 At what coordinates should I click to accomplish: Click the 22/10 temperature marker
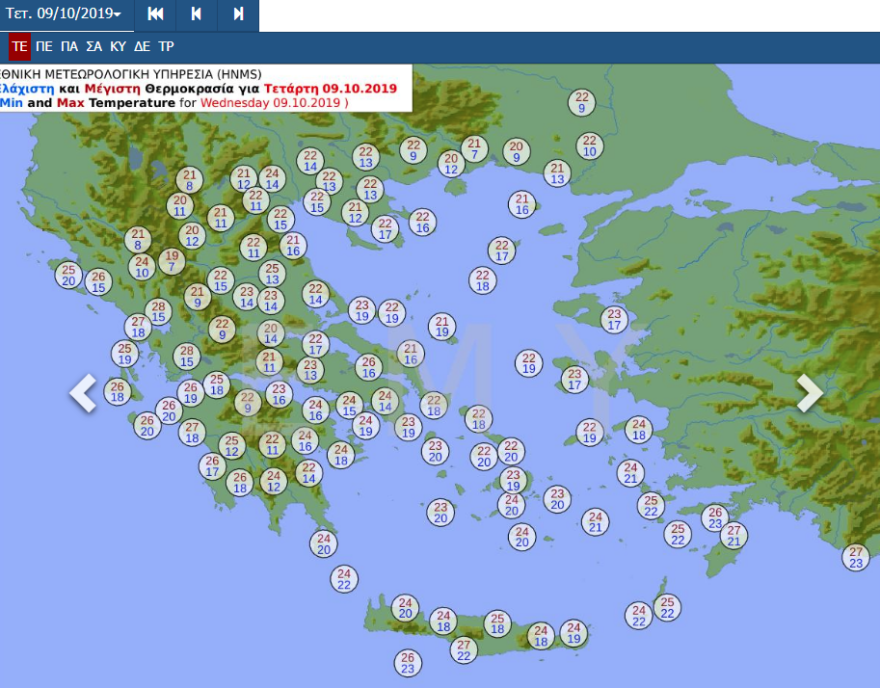pyautogui.click(x=589, y=146)
